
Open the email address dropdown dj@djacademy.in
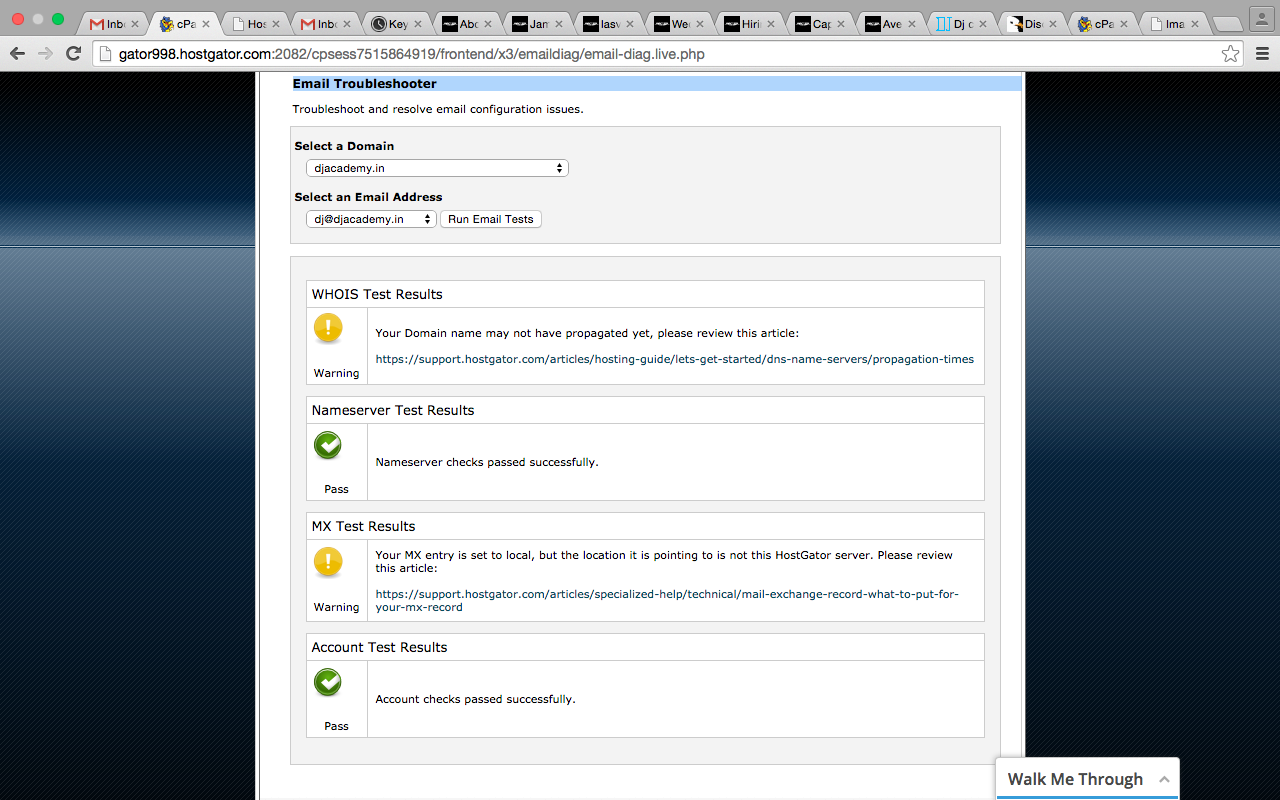[x=371, y=219]
